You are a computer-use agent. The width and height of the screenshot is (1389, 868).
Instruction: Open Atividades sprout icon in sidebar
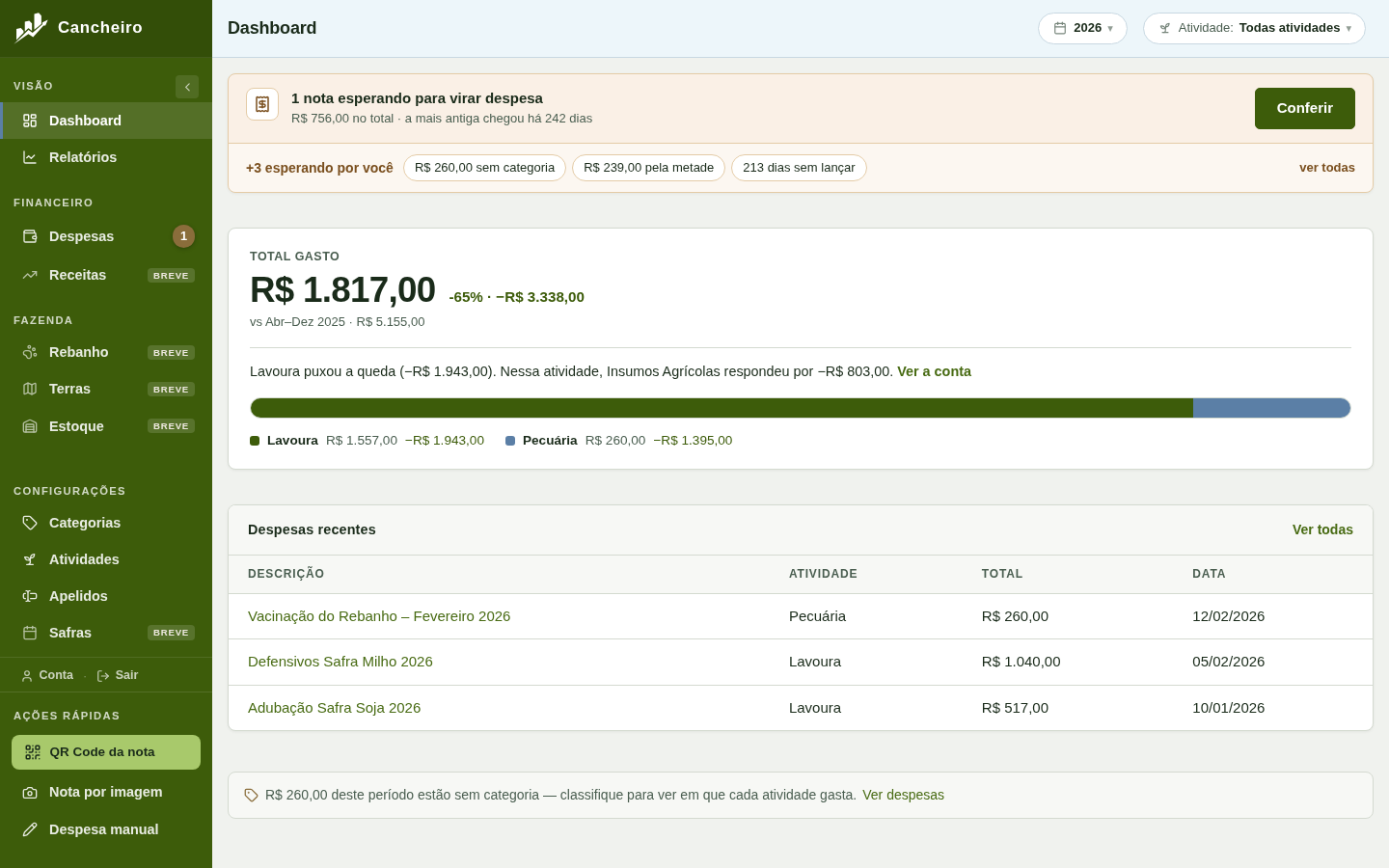30,559
